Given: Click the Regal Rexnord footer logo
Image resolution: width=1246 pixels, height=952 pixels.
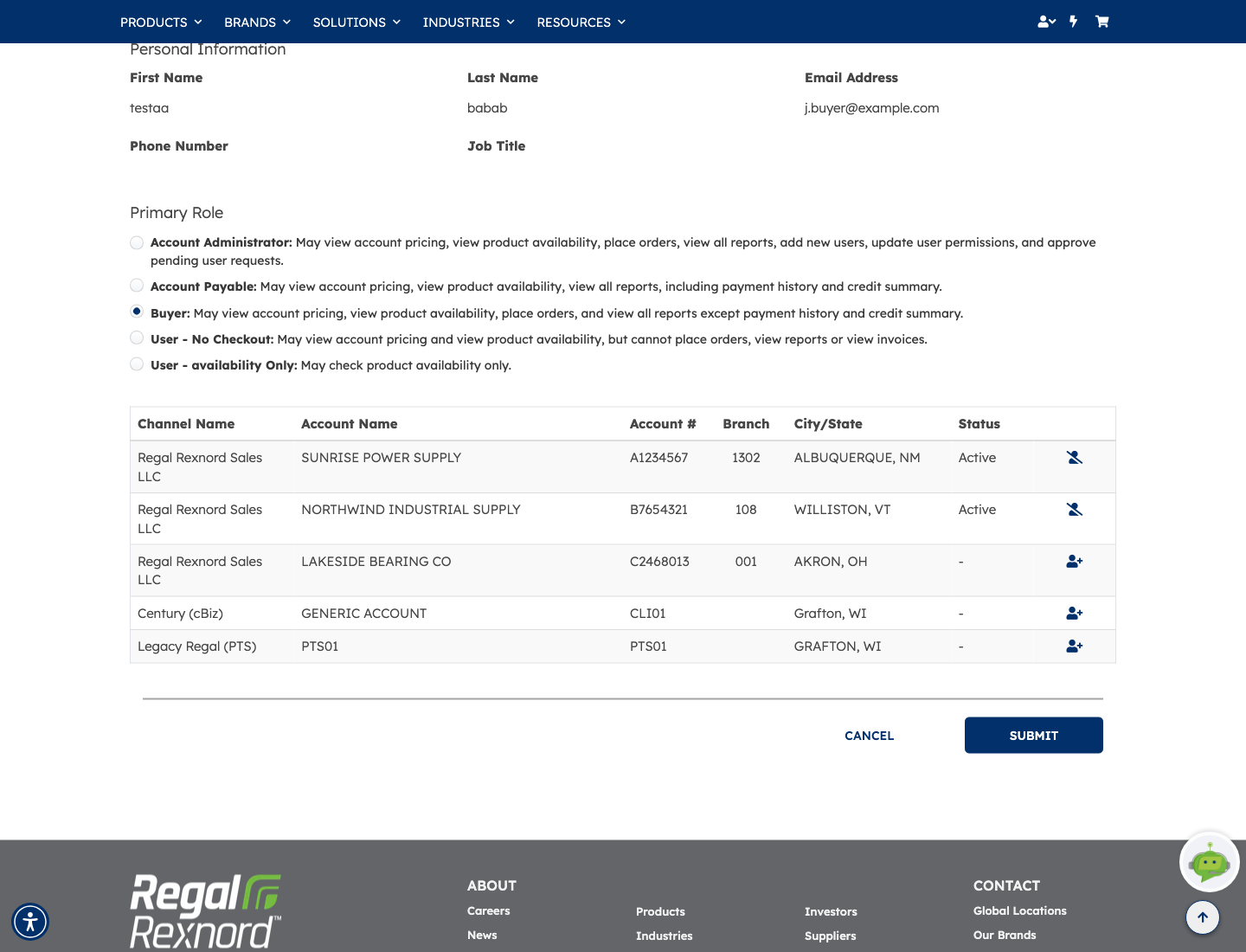Looking at the screenshot, I should [206, 911].
